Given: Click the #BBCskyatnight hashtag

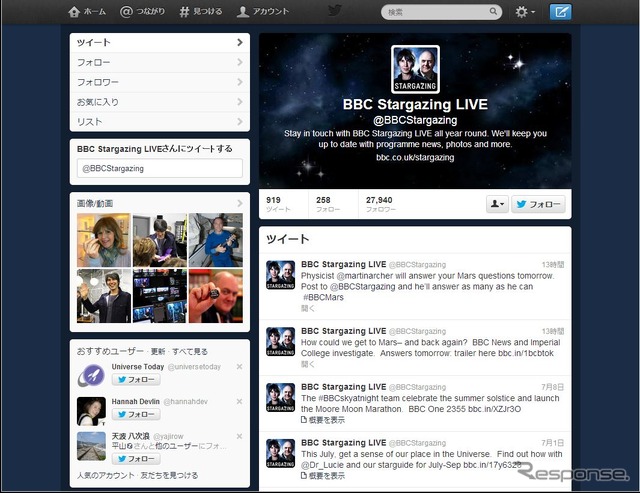Looking at the screenshot, I should (350, 398).
